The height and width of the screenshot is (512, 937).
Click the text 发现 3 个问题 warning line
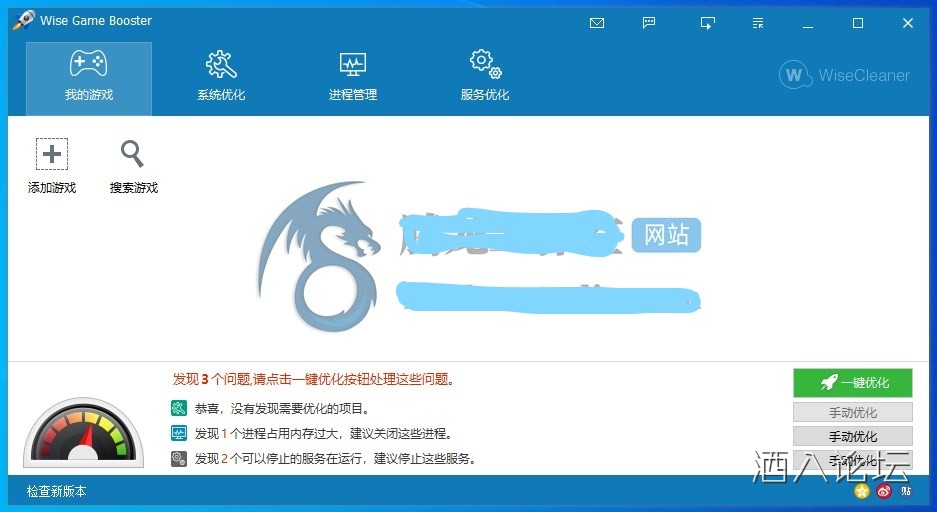click(x=314, y=379)
